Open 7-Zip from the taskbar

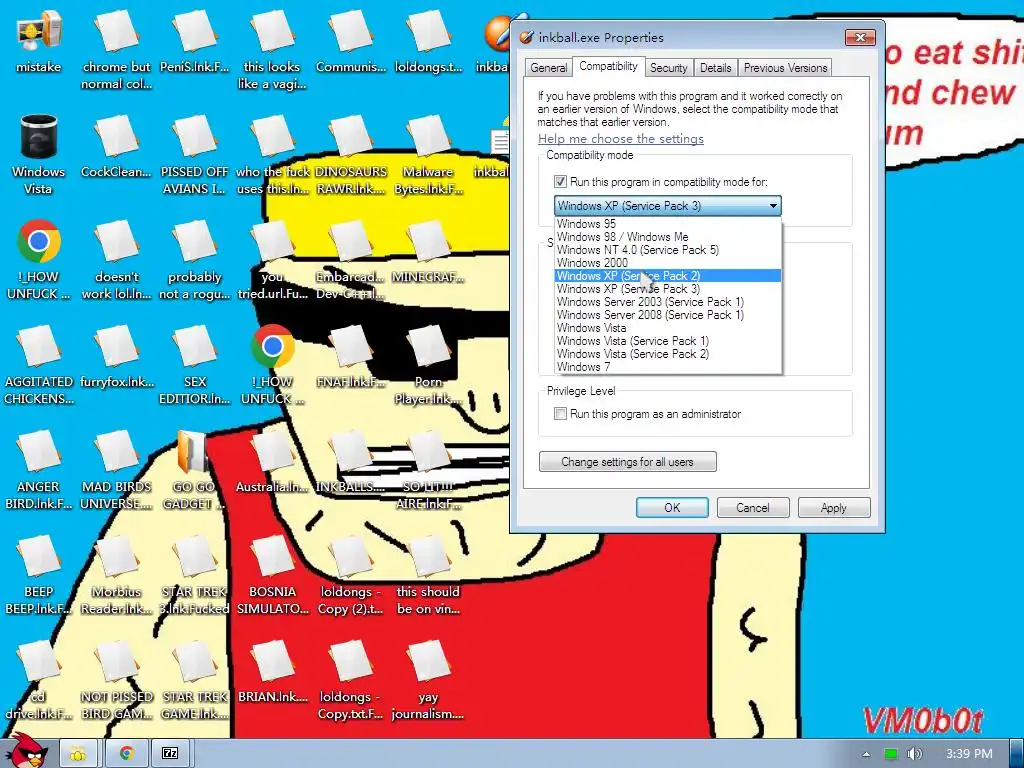(x=170, y=754)
